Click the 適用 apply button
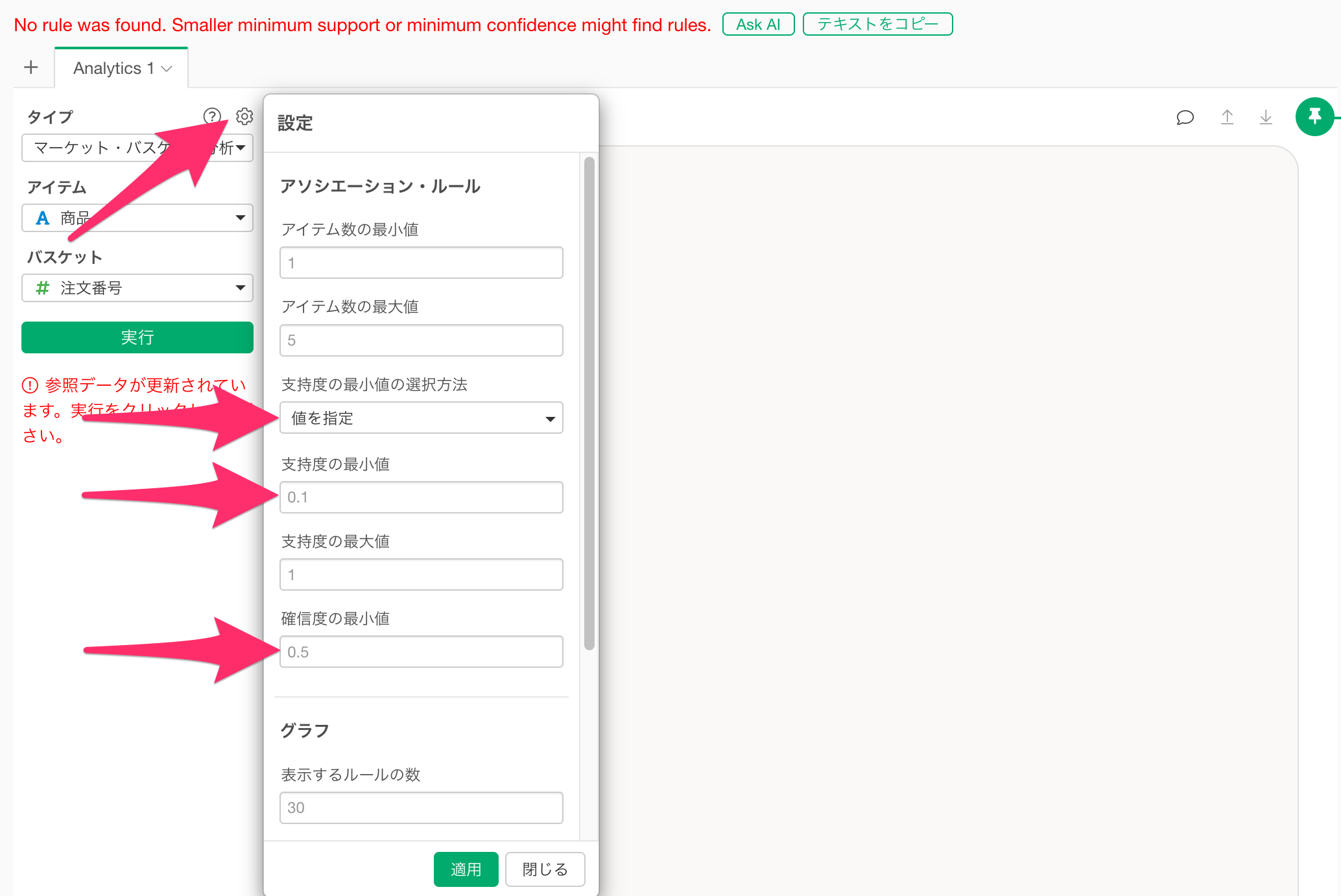 tap(466, 869)
